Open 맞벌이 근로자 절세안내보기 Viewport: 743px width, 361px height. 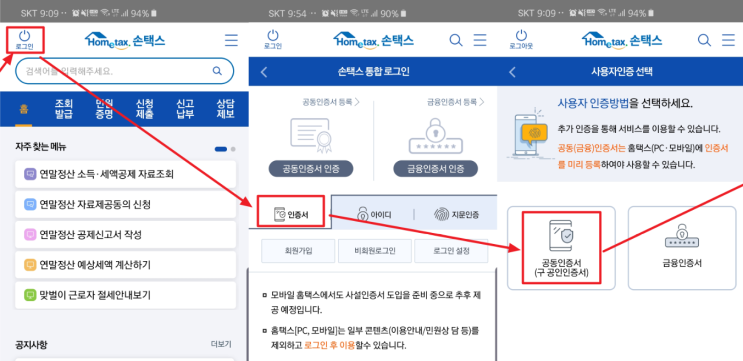(126, 295)
